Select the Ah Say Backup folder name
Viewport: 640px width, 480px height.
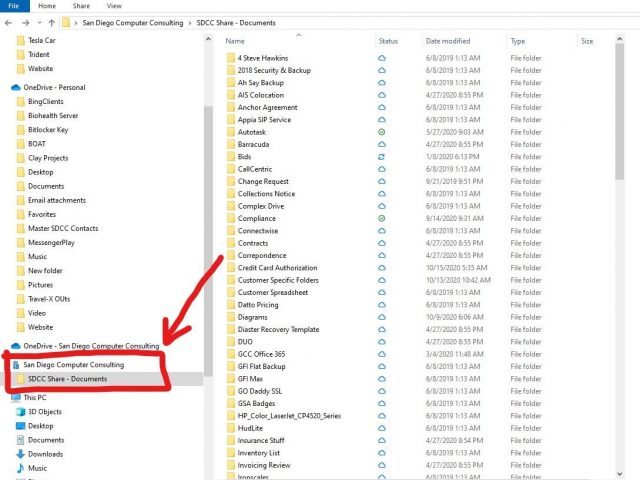coord(261,83)
